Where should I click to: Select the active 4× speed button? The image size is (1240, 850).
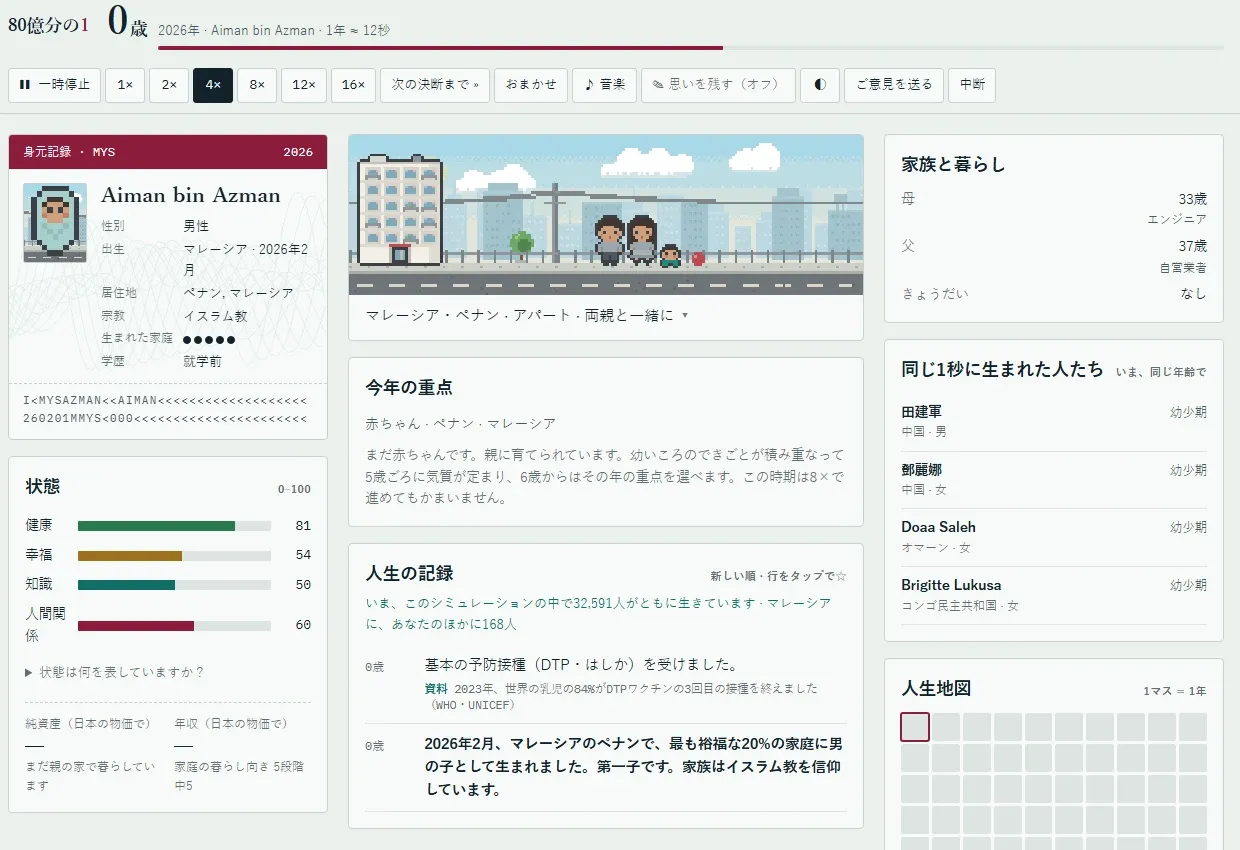[213, 85]
